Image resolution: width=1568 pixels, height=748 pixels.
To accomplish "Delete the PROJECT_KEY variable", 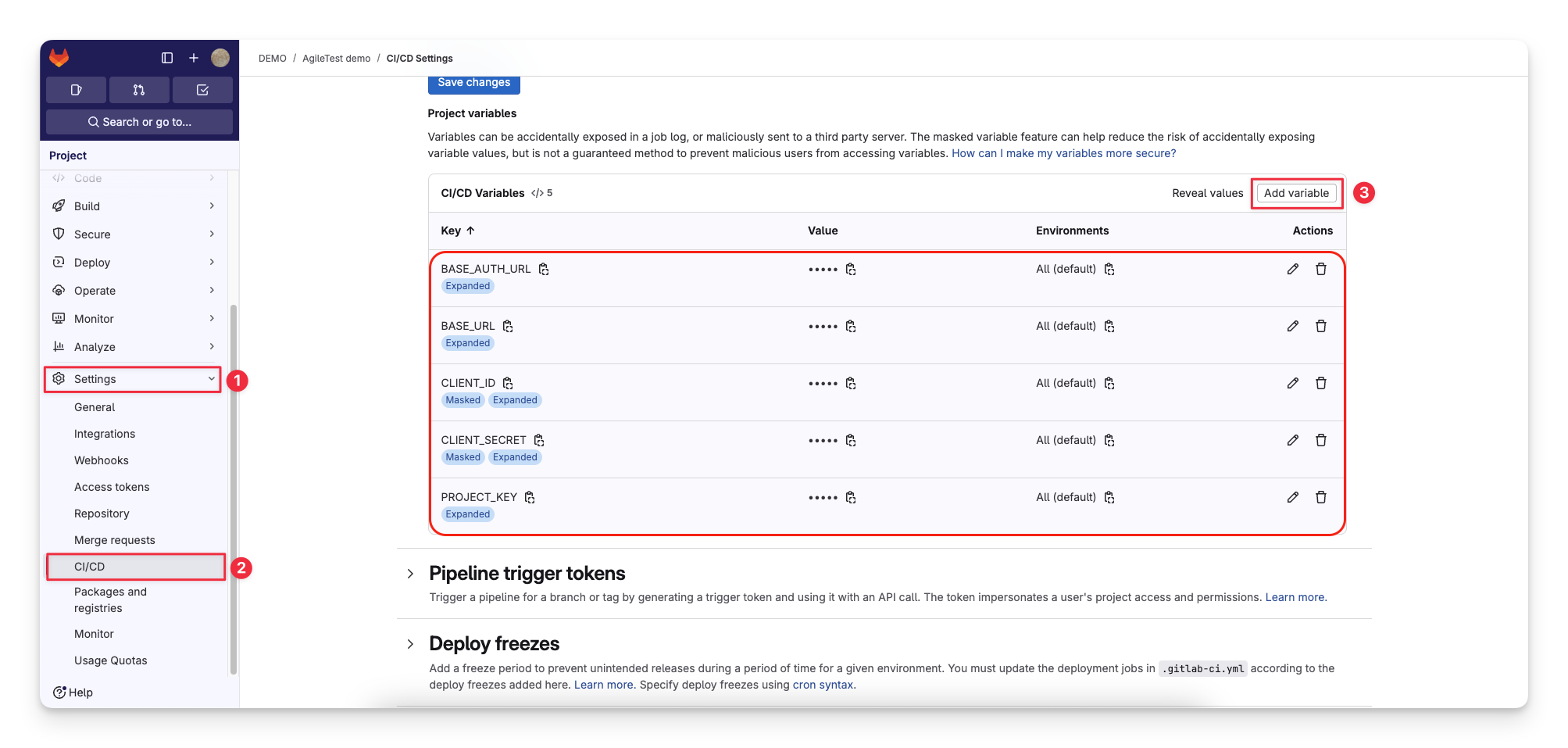I will 1321,497.
